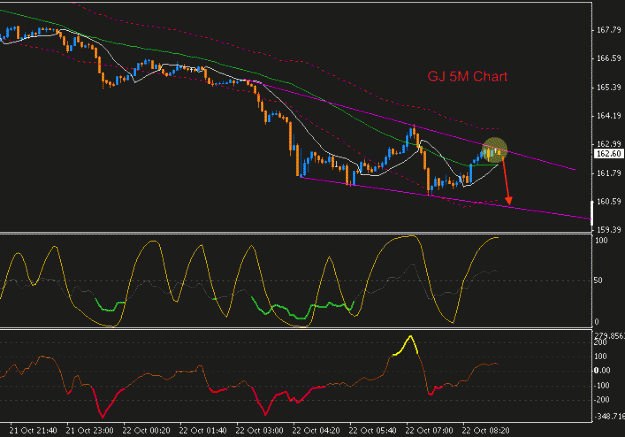Image resolution: width=625 pixels, height=437 pixels.
Task: Click price level 166.59 on the axis
Action: tap(609, 58)
